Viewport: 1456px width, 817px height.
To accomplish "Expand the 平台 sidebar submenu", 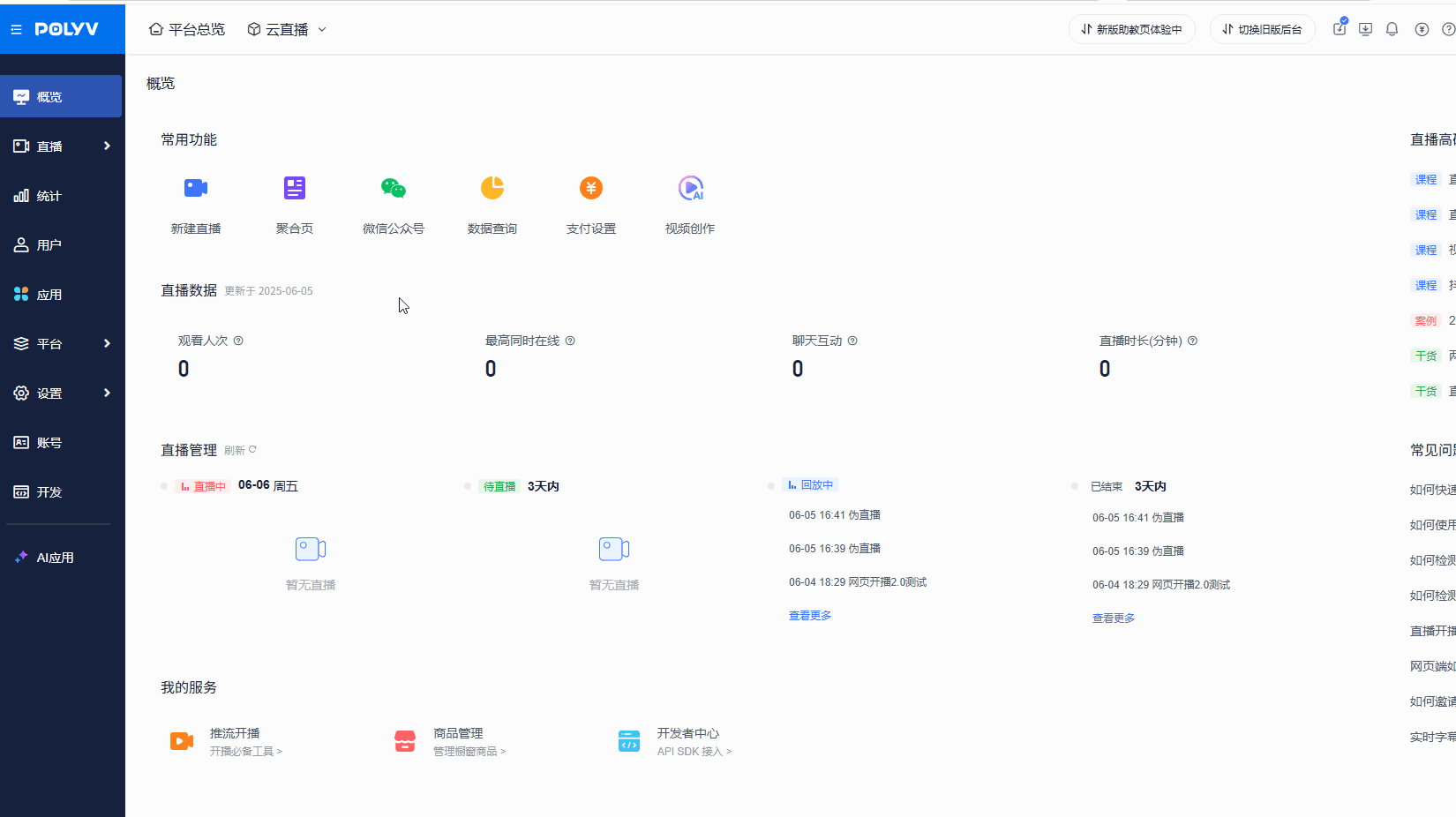I will 107,343.
